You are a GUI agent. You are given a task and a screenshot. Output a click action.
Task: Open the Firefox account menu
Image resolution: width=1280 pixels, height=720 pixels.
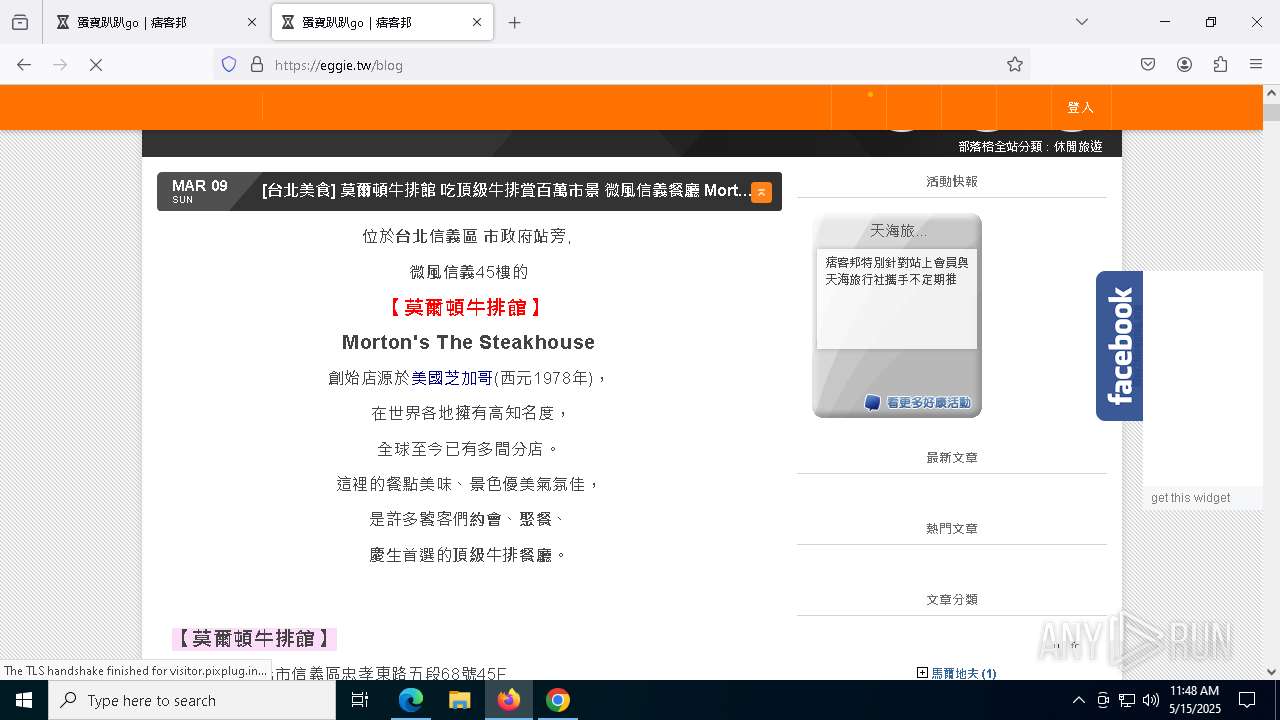click(x=1184, y=64)
